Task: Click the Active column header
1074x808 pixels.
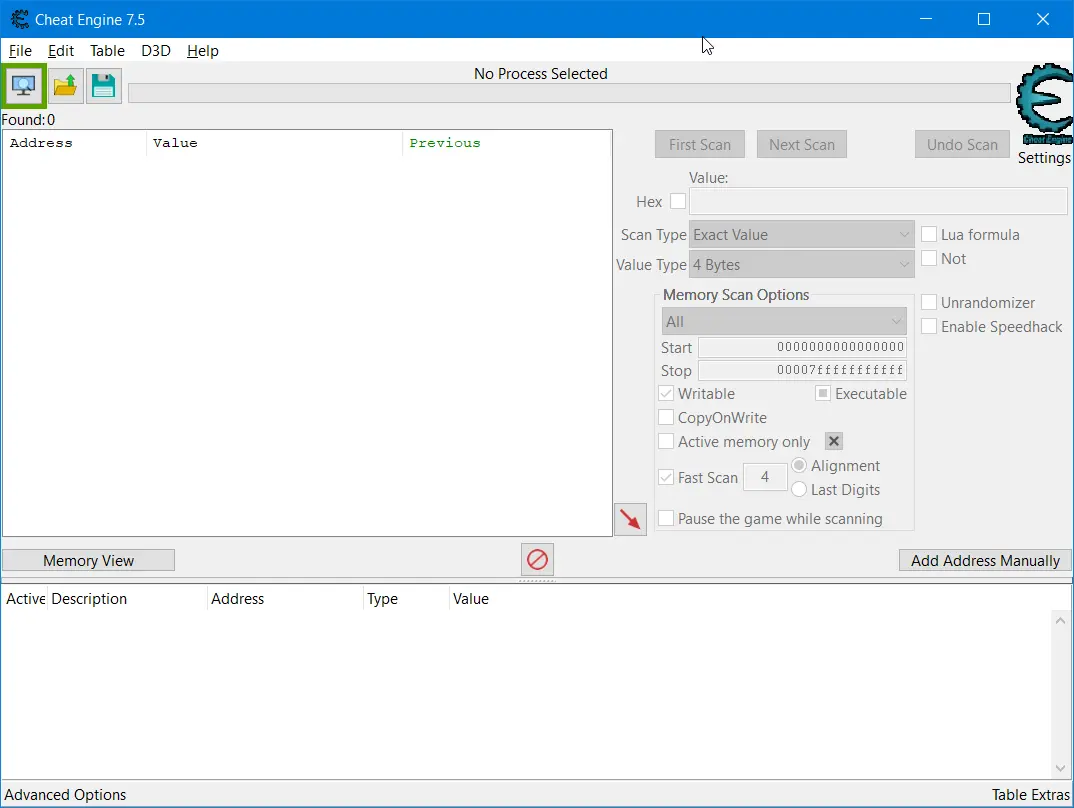Action: [25, 598]
